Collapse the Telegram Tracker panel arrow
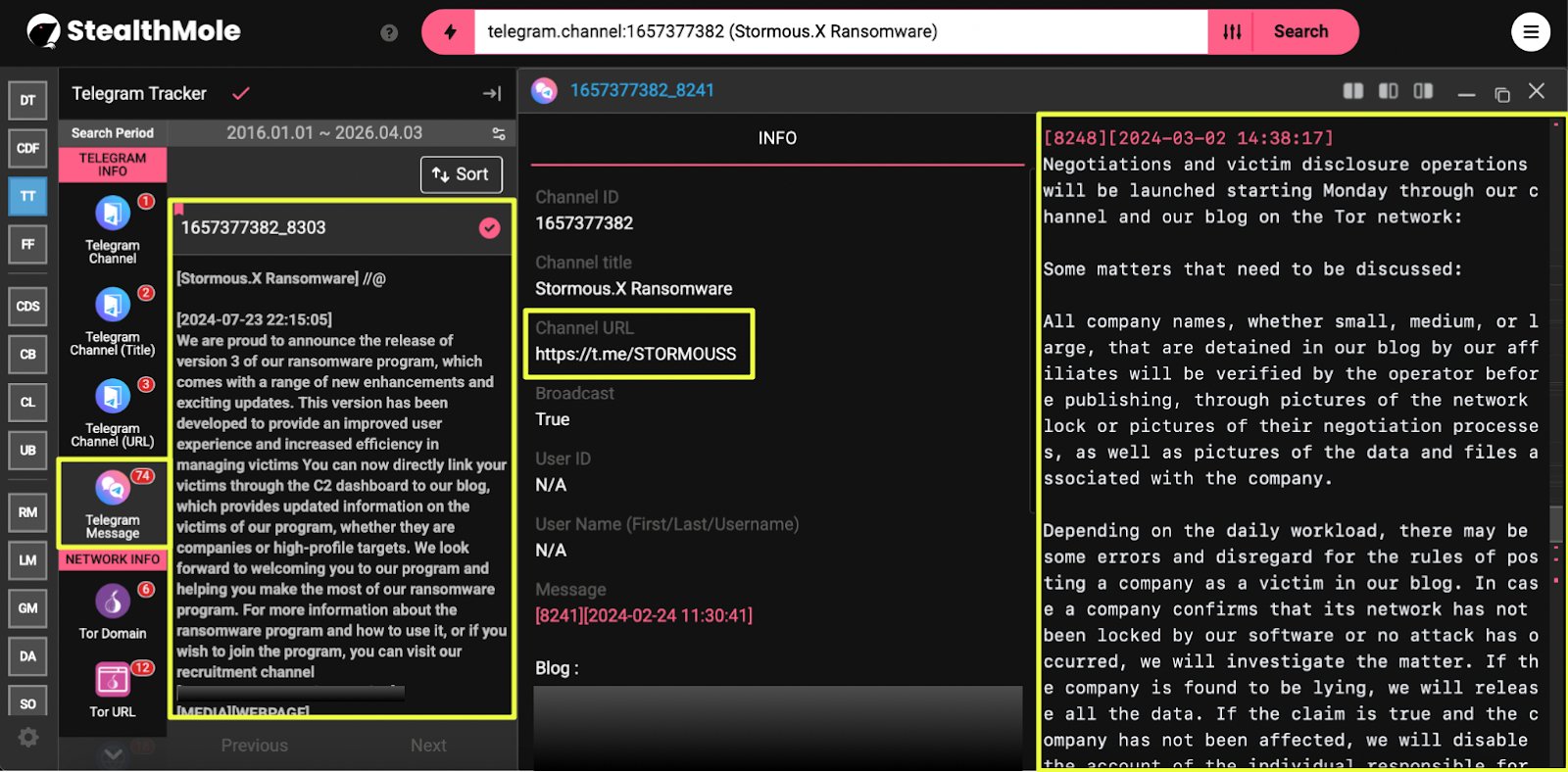 492,94
